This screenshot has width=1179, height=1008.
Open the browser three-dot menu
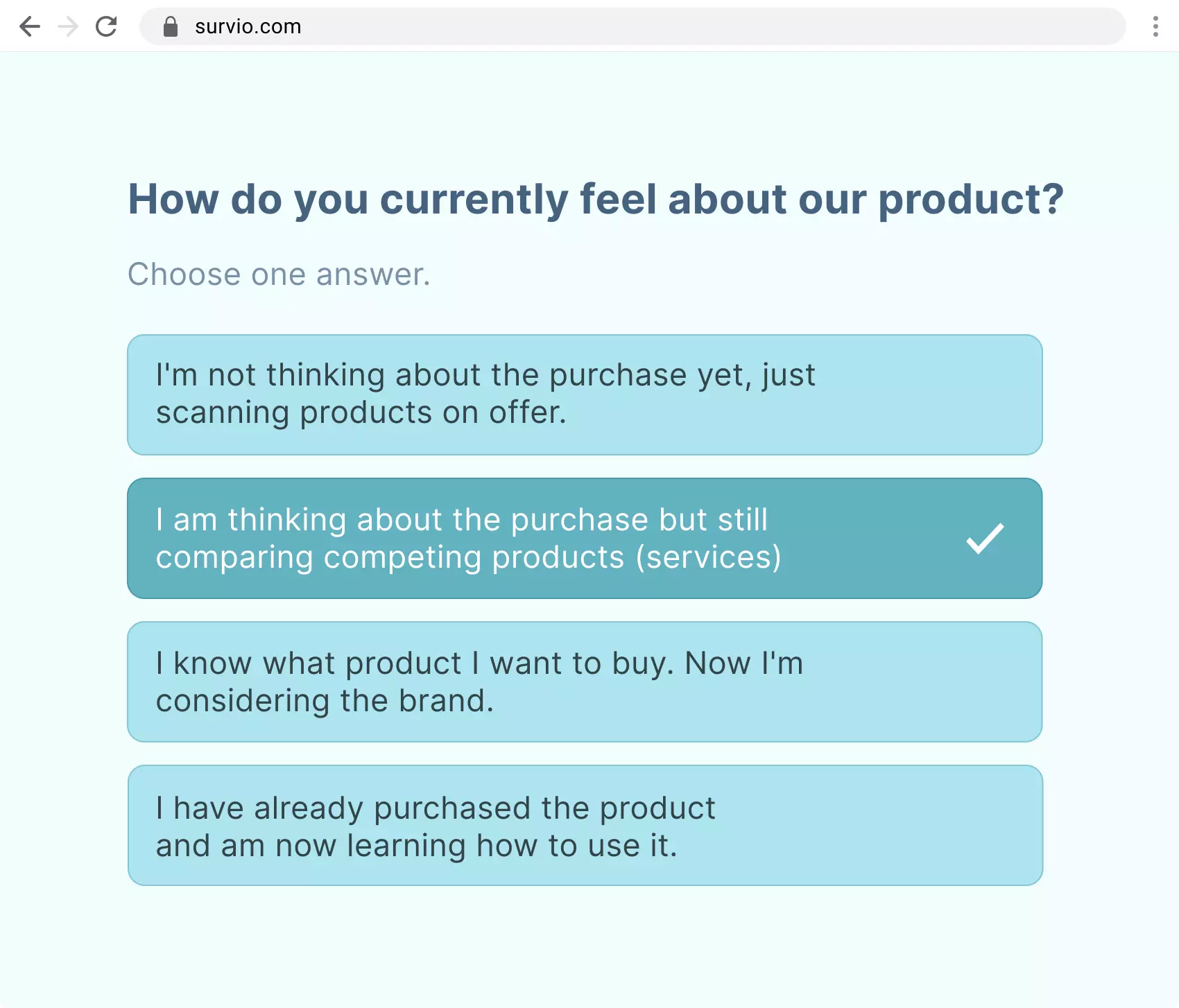coord(1155,26)
